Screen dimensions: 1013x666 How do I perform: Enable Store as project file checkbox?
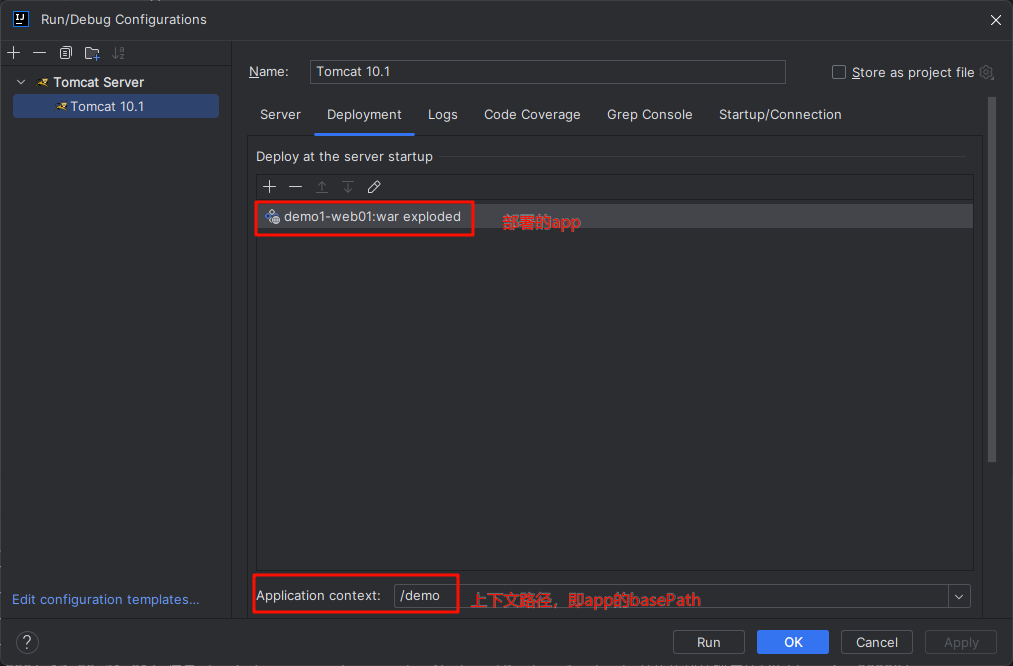coord(839,72)
